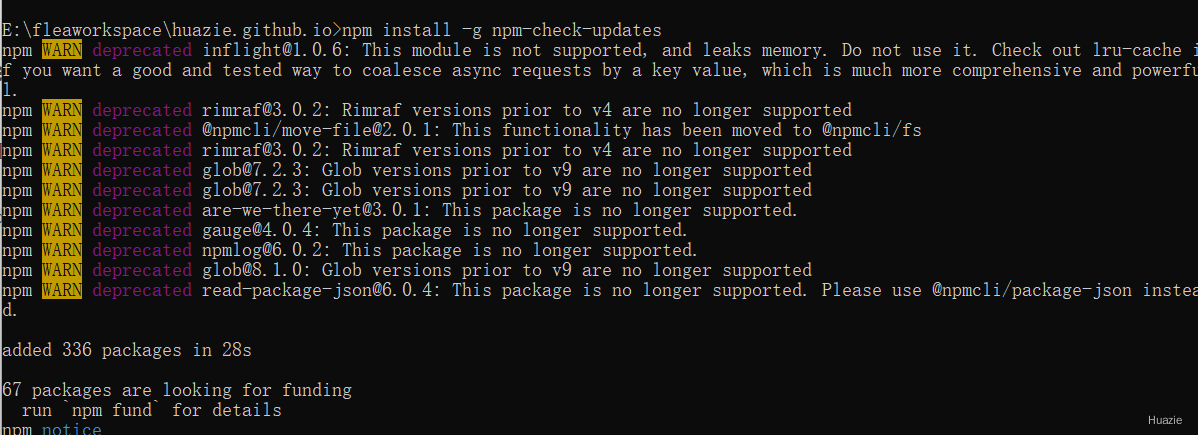The image size is (1198, 435).
Task: Click the purple deprecated label on gauge line
Action: [142, 229]
